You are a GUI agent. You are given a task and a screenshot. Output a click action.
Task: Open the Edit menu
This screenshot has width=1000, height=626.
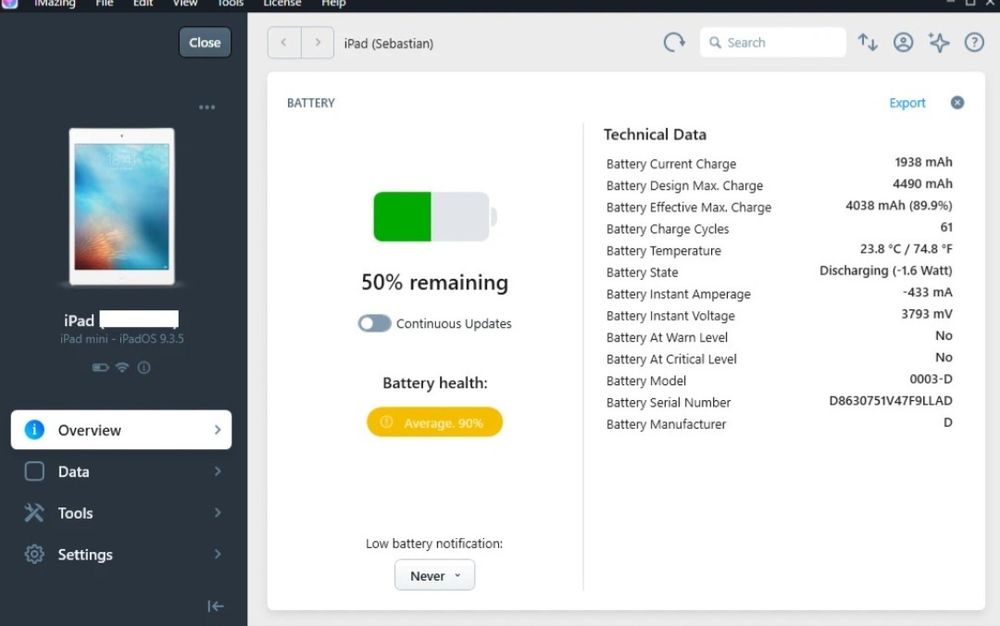pos(143,3)
